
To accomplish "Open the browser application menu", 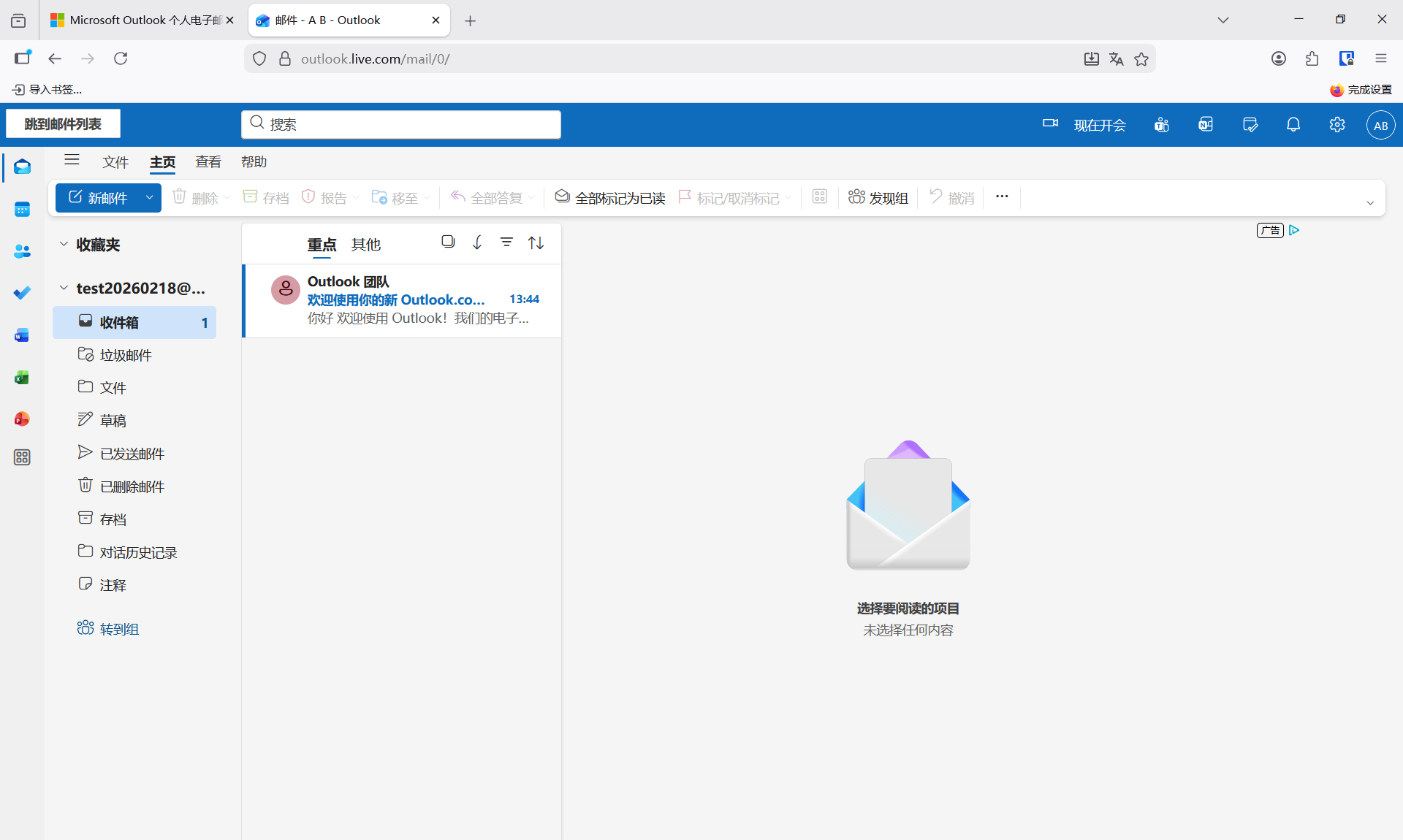I will 1381,58.
